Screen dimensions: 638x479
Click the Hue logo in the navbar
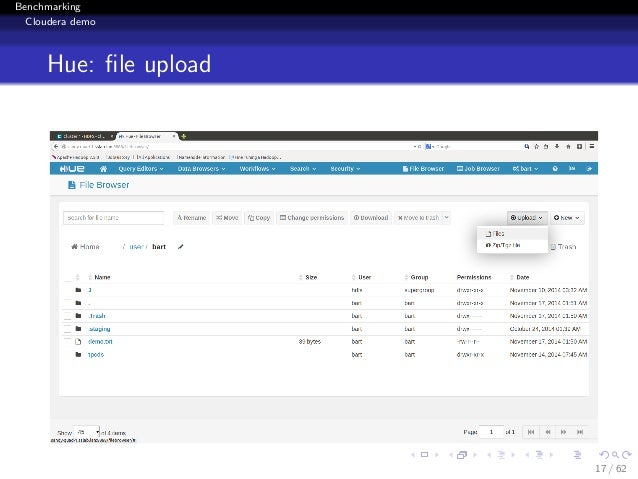72,168
